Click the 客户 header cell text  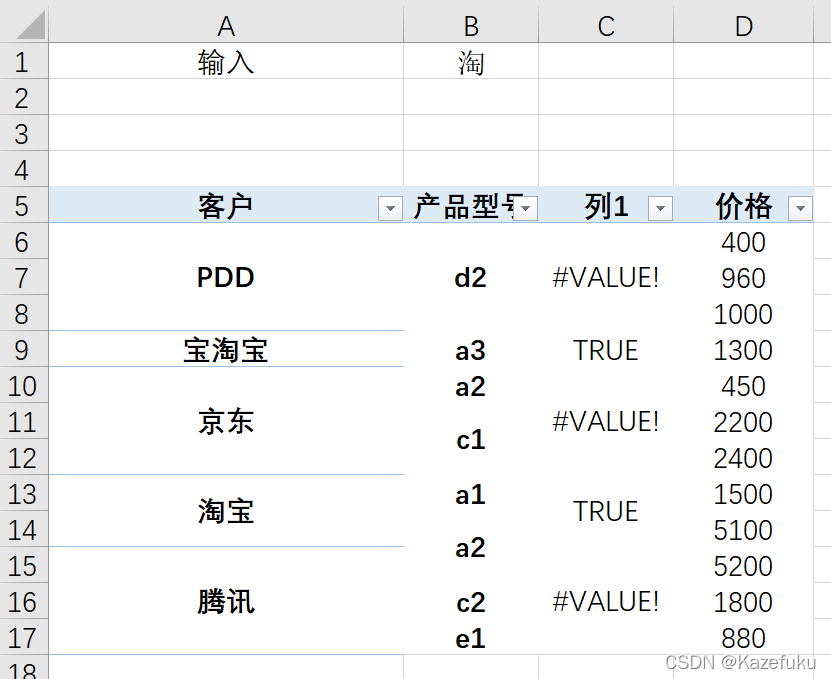coord(225,206)
